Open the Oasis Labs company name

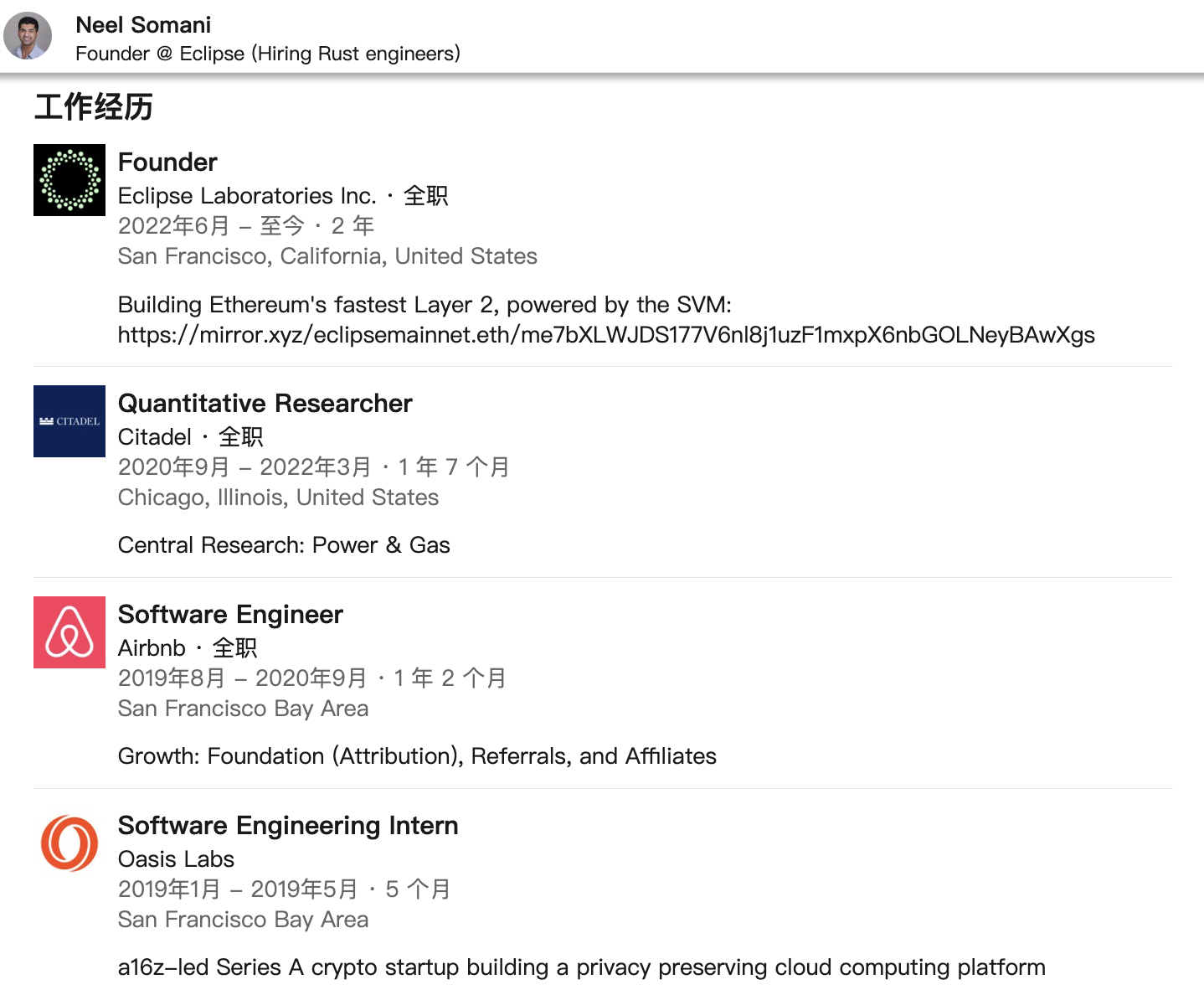pos(176,859)
